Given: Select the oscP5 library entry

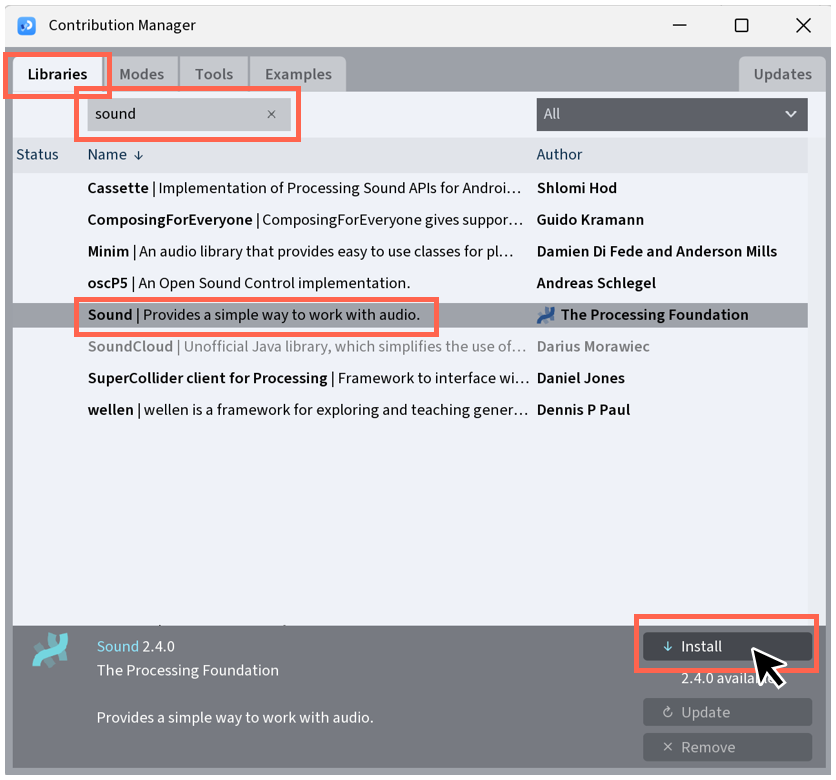Looking at the screenshot, I should click(250, 283).
